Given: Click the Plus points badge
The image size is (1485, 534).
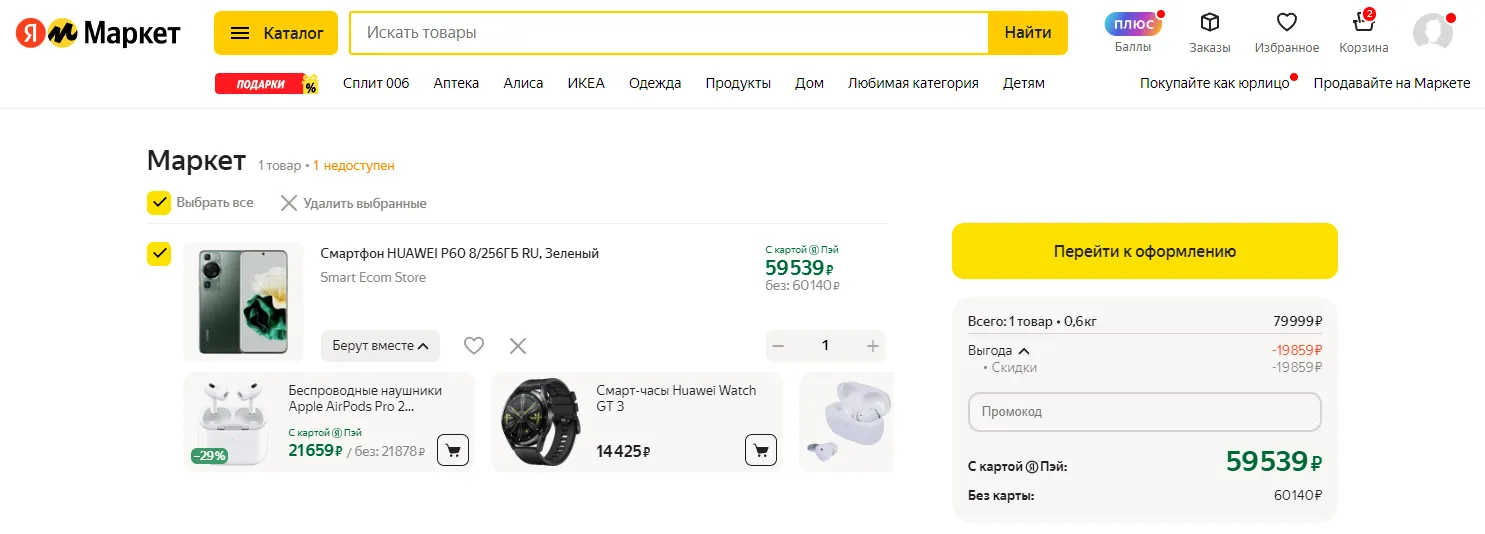Looking at the screenshot, I should point(1132,24).
